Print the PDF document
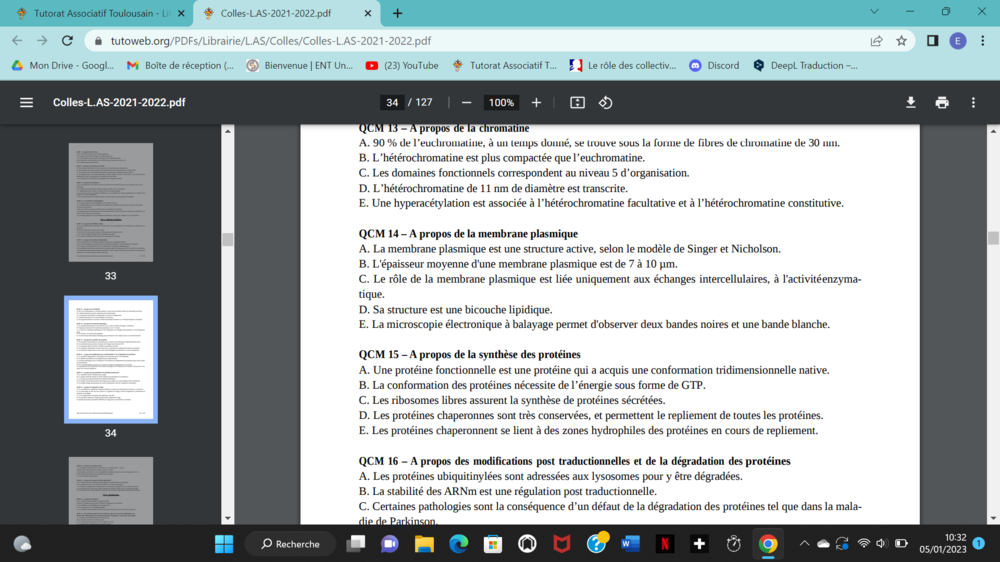This screenshot has width=1000, height=562. 942,103
